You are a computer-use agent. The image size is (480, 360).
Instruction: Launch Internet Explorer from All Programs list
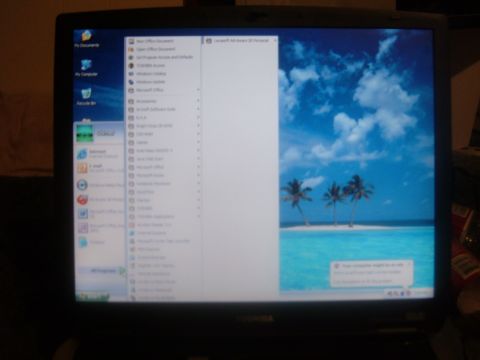(x=164, y=233)
